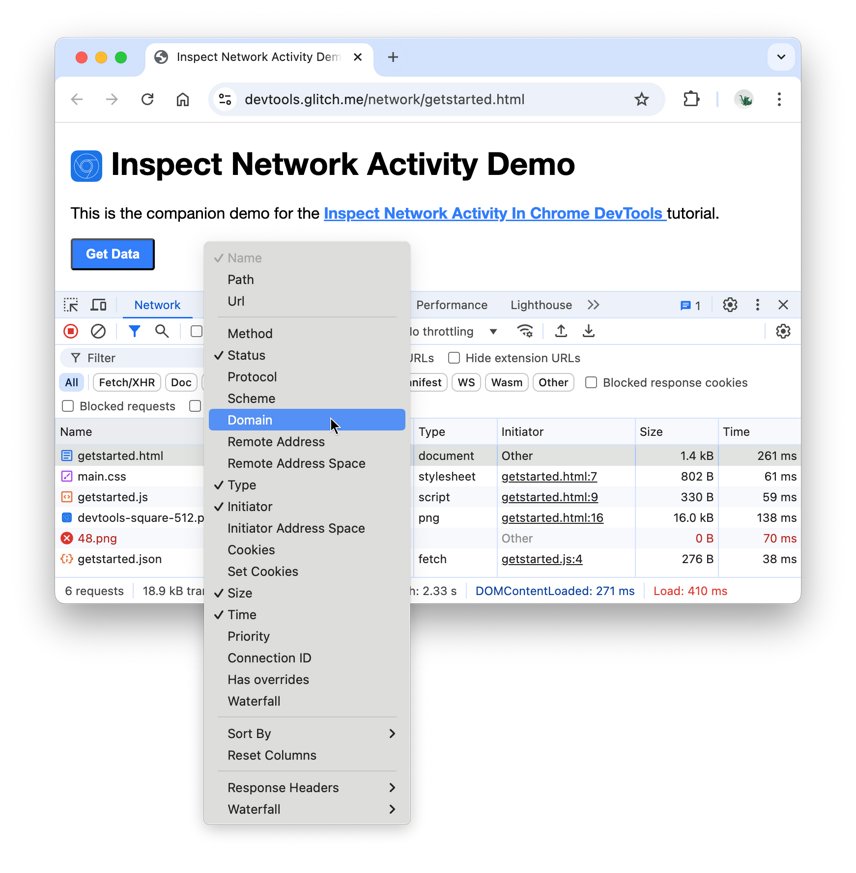The width and height of the screenshot is (856, 873).
Task: Choose Reset Columns in menu
Action: click(x=307, y=756)
